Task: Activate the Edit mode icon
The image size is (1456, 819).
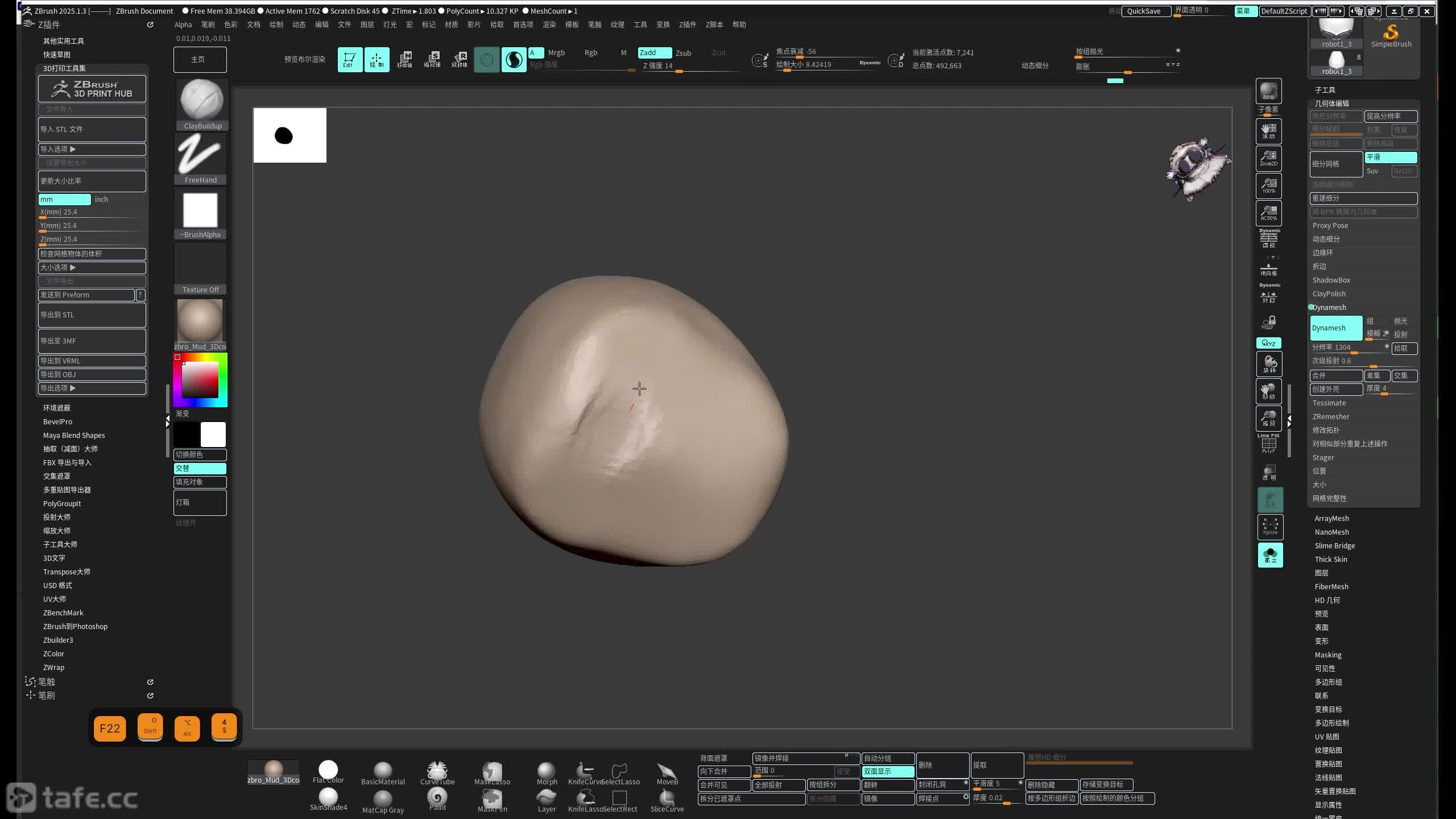Action: pos(350,59)
